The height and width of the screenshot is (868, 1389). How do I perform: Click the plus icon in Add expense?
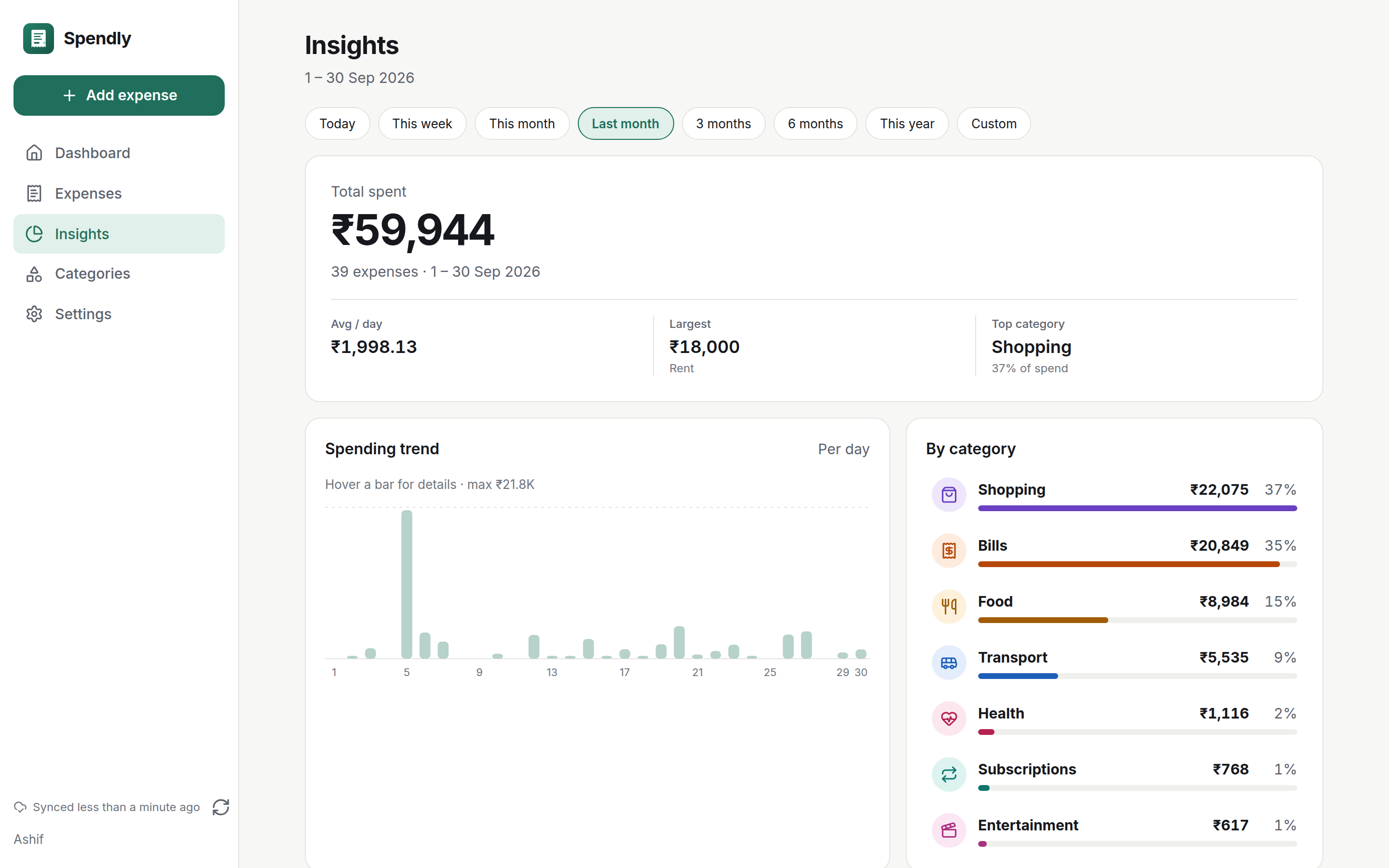(x=69, y=95)
